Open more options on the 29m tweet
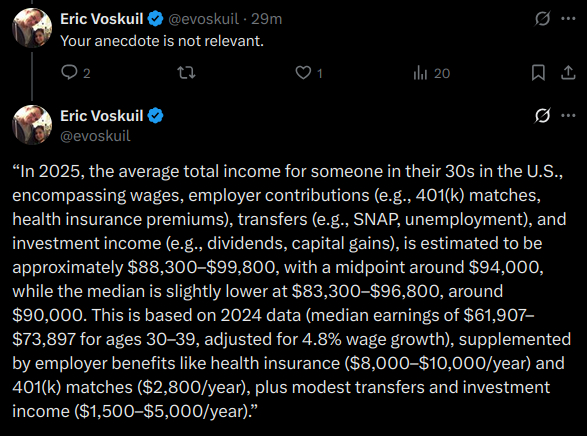 568,18
